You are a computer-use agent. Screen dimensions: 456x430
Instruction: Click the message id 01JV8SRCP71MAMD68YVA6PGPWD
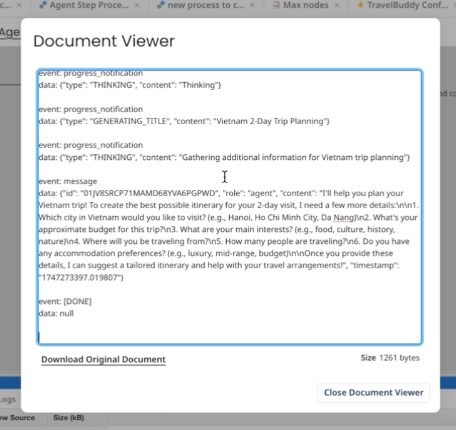149,193
